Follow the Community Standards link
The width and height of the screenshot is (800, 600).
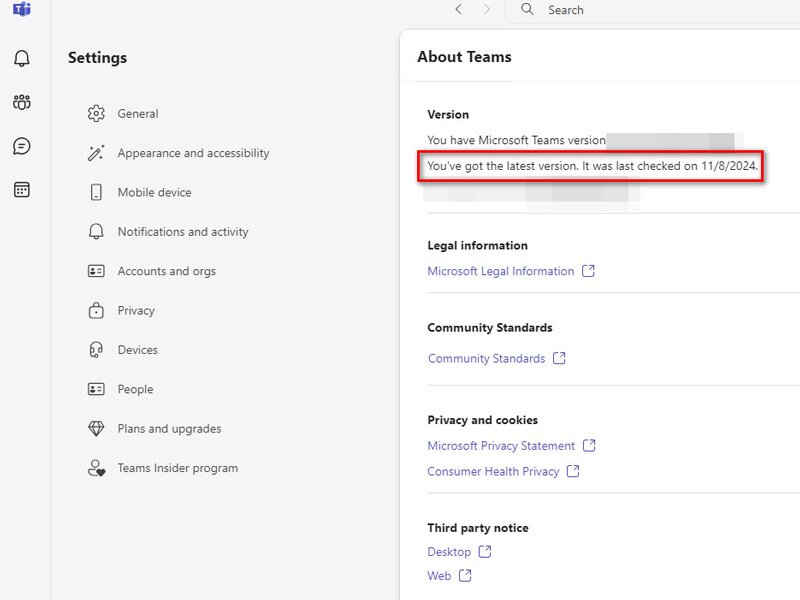(487, 358)
